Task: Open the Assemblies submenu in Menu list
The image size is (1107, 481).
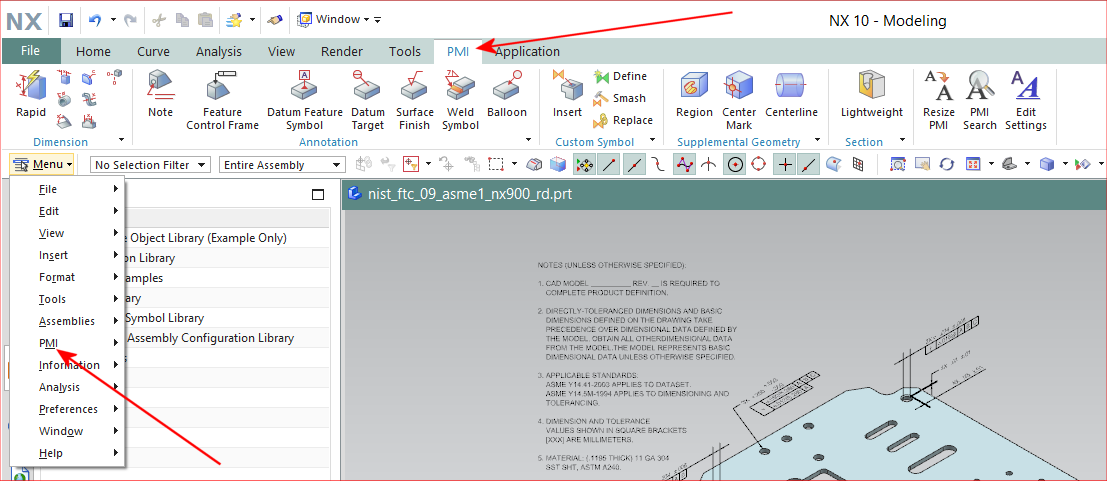Action: [68, 321]
